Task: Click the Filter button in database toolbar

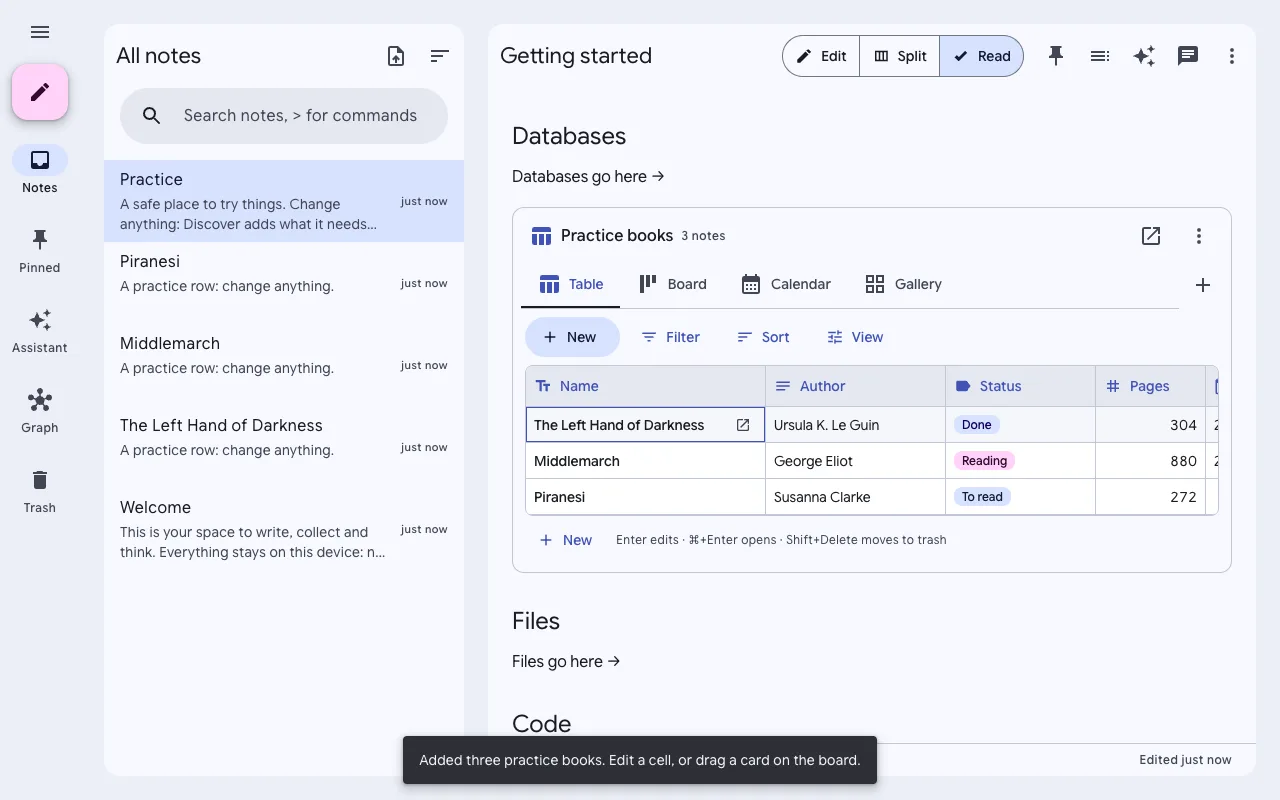Action: tap(670, 337)
